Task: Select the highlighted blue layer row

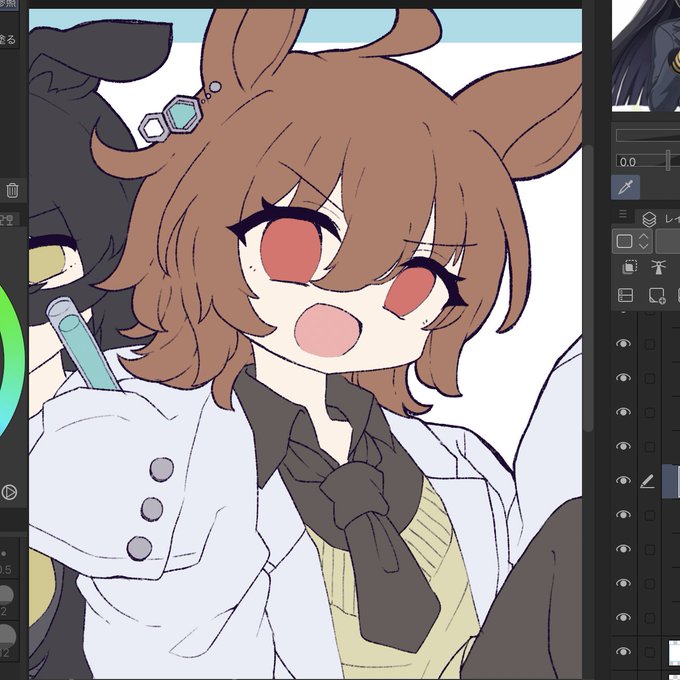Action: (671, 481)
